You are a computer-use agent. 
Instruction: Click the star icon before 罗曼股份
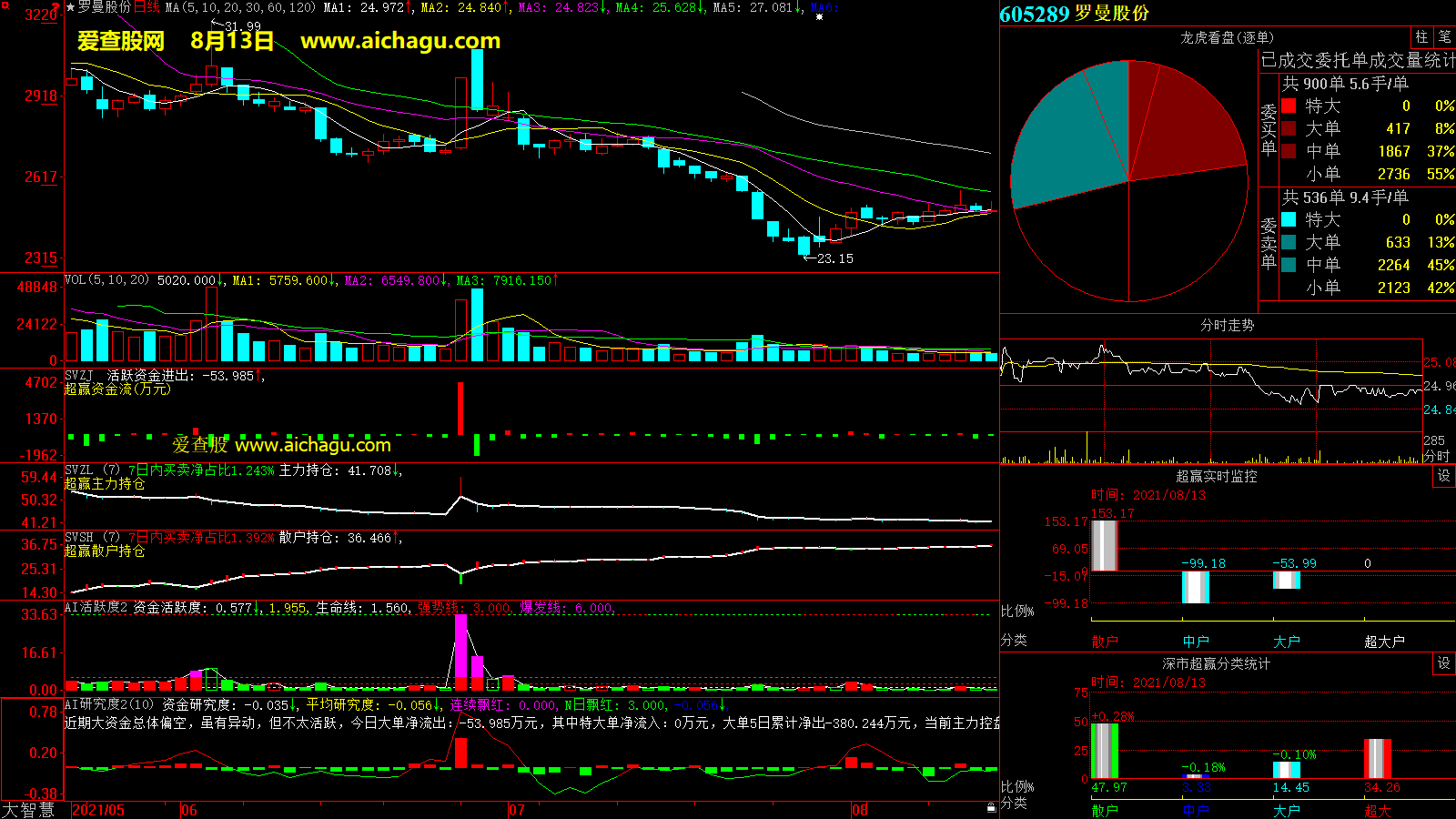(x=71, y=7)
